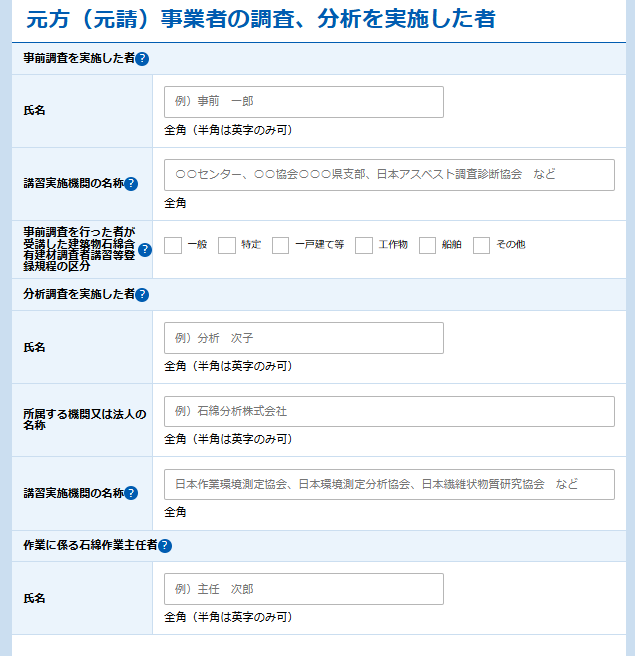Select the 工作物 checkbox

coord(364,245)
